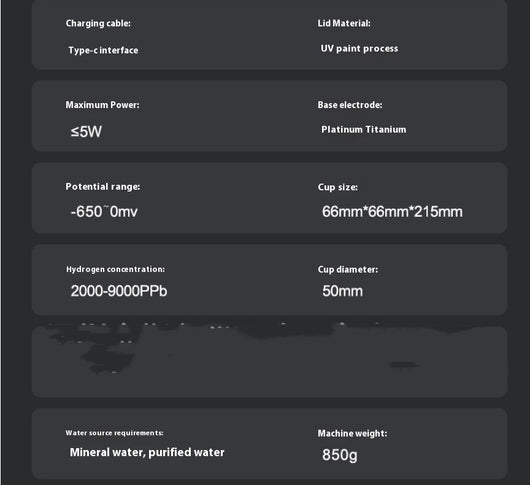Click the Charging cable label

pos(98,23)
